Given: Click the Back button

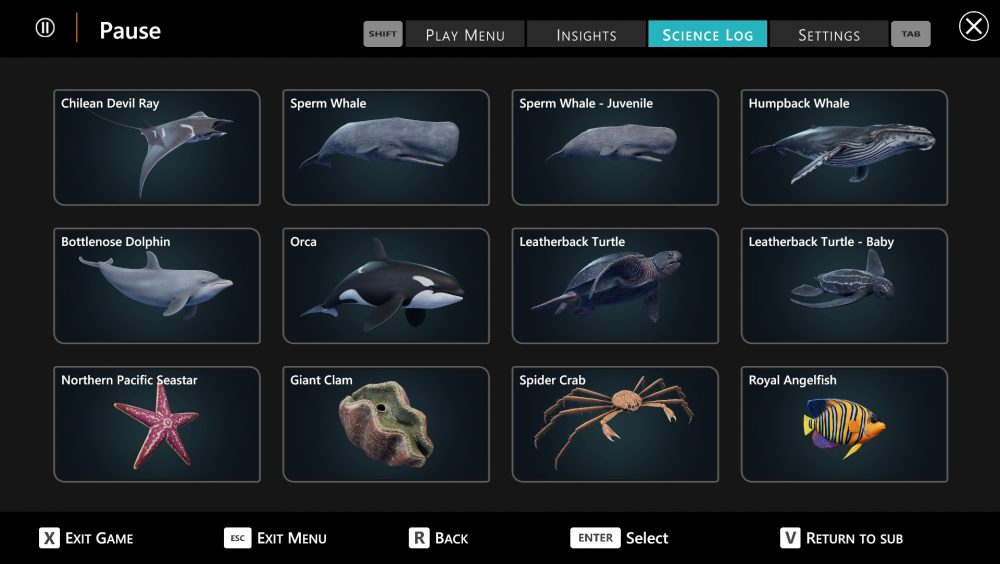Looking at the screenshot, I should coord(439,538).
